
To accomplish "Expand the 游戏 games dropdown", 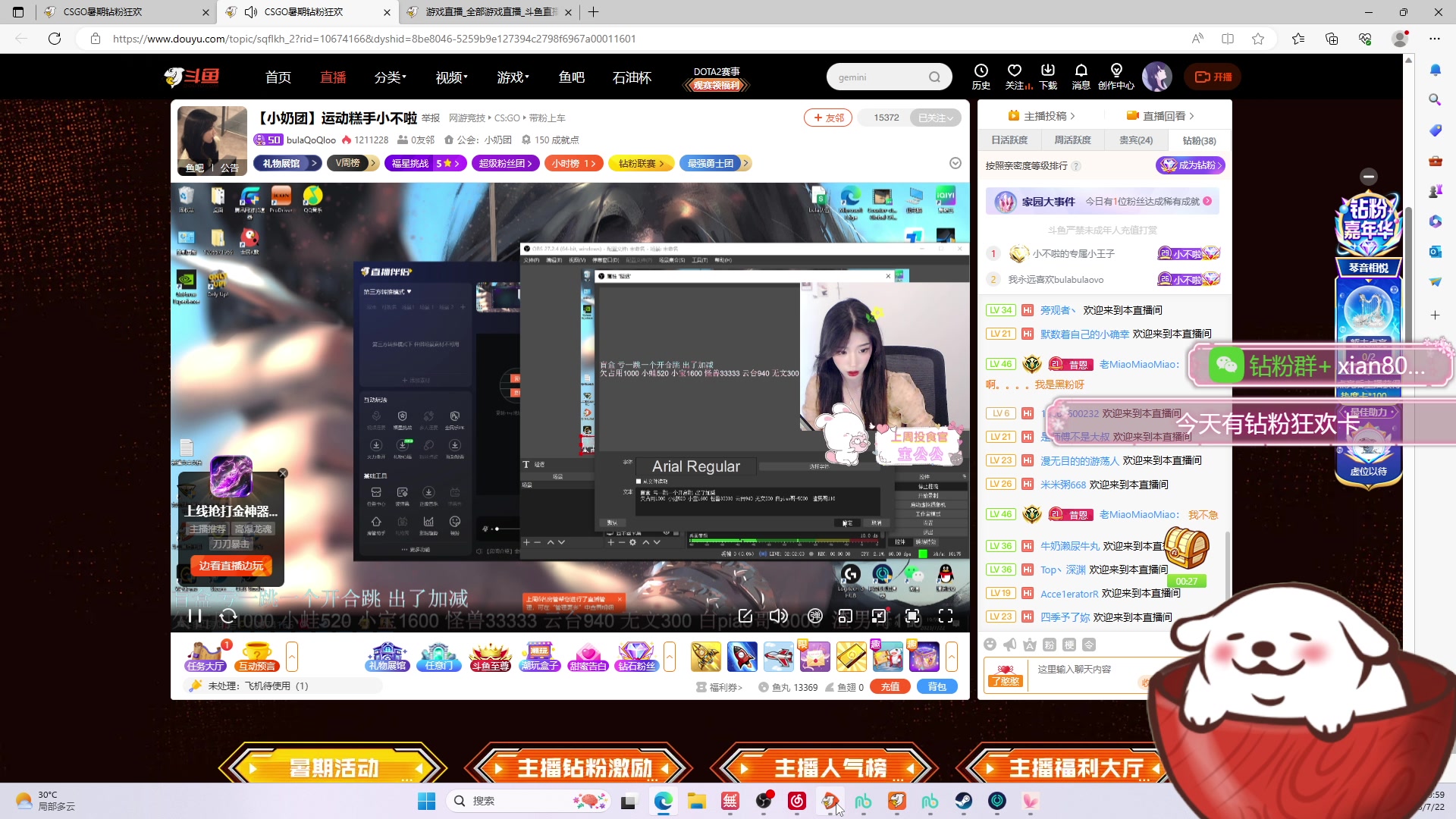I will (513, 77).
